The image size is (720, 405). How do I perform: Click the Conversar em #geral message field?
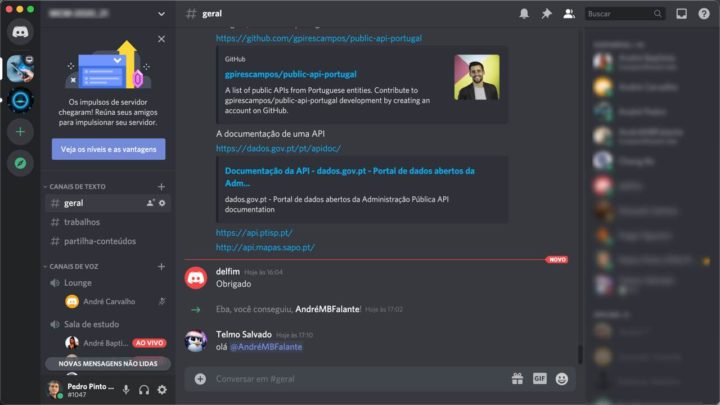click(350, 379)
